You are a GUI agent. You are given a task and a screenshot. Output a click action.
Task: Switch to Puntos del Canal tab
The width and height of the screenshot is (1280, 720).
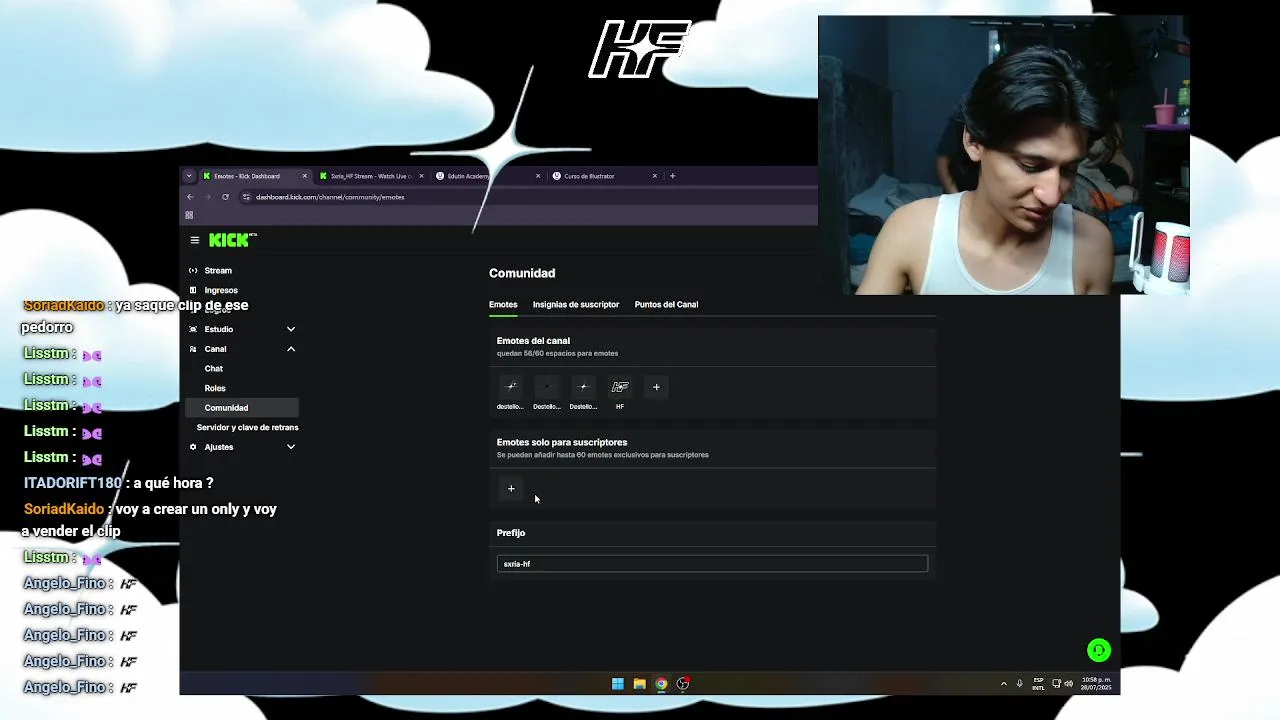666,305
